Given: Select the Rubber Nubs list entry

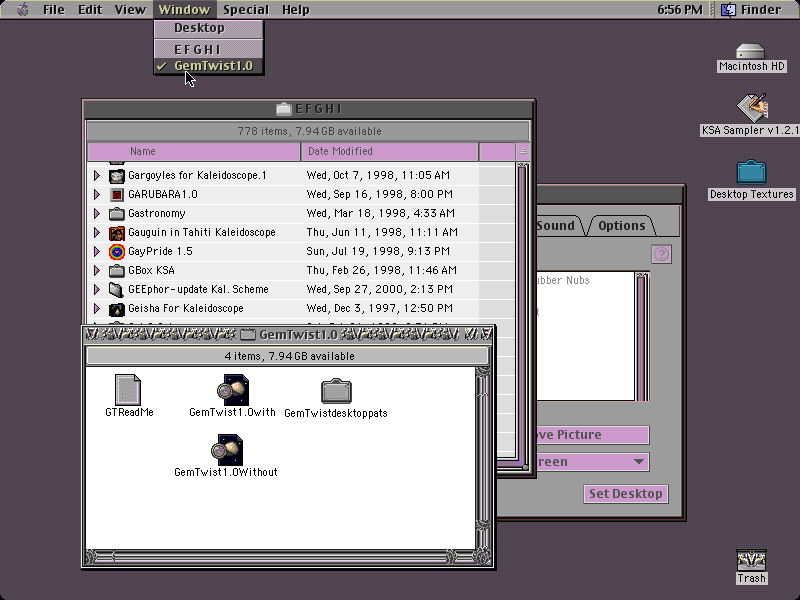Looking at the screenshot, I should [563, 280].
